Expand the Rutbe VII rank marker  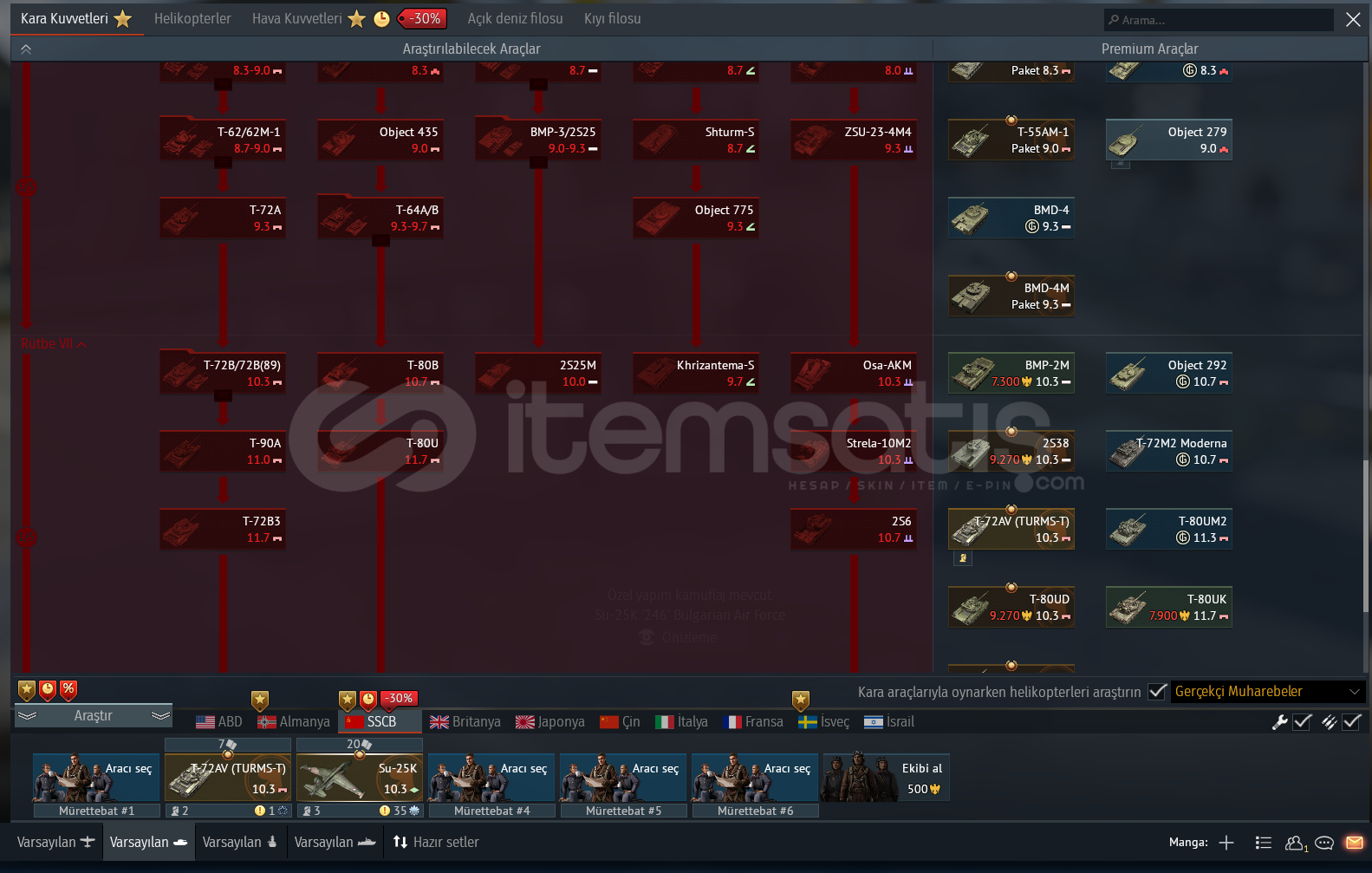coord(54,344)
